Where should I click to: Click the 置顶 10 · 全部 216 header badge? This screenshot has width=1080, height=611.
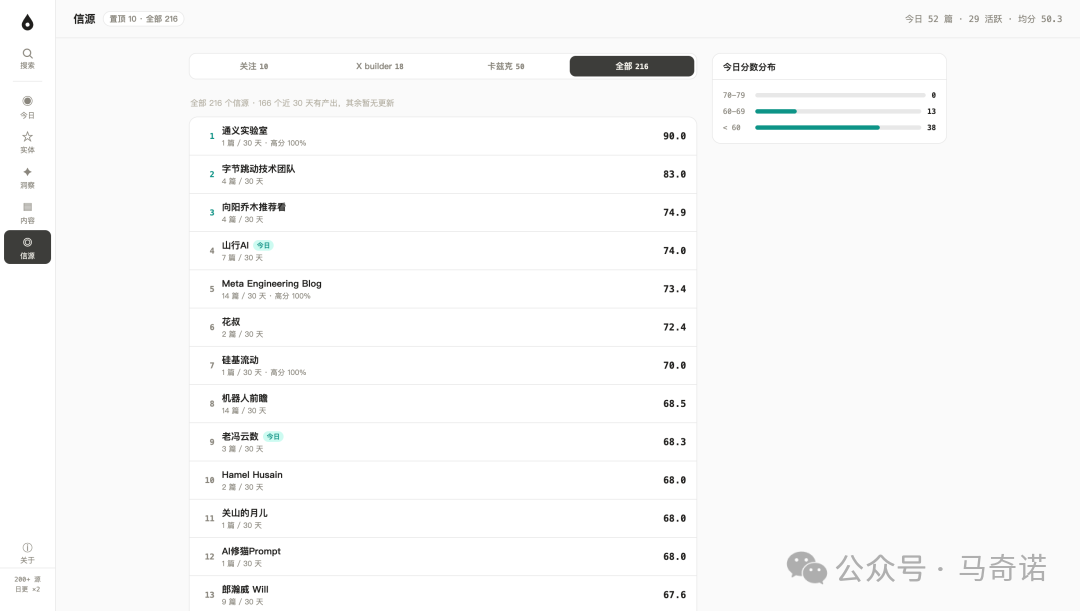[x=143, y=19]
